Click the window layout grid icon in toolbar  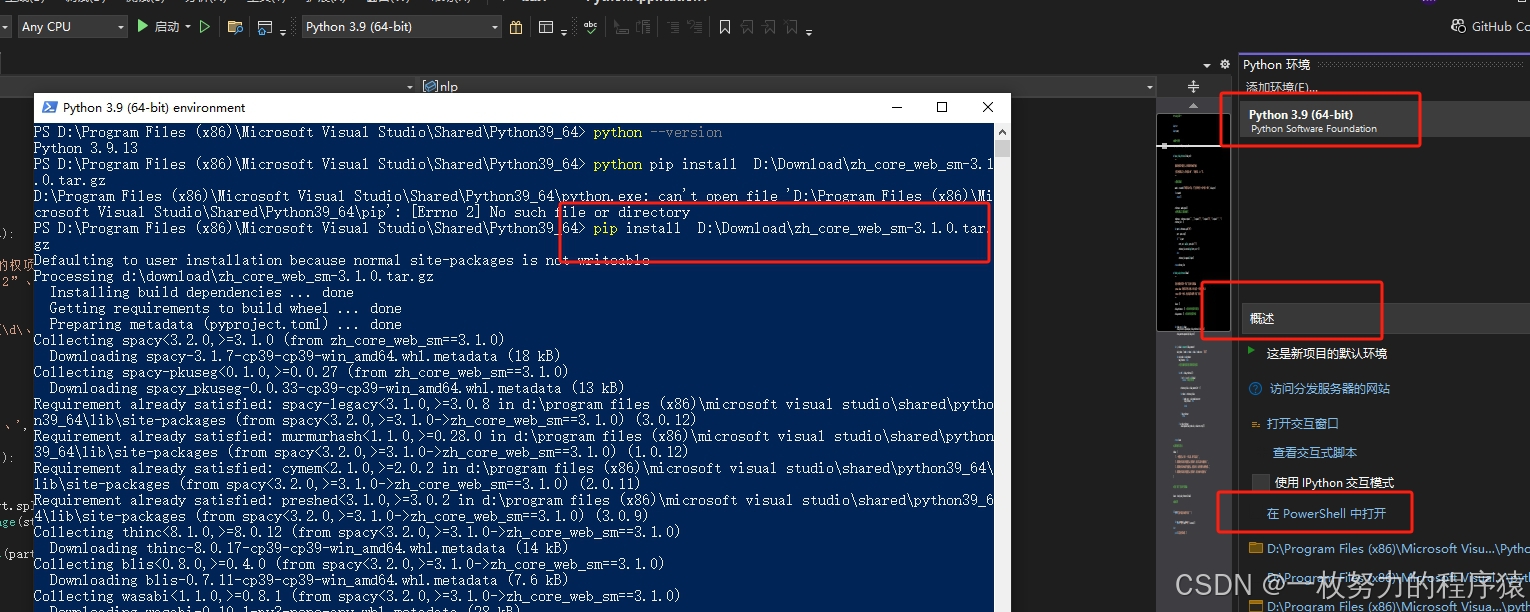coord(547,26)
